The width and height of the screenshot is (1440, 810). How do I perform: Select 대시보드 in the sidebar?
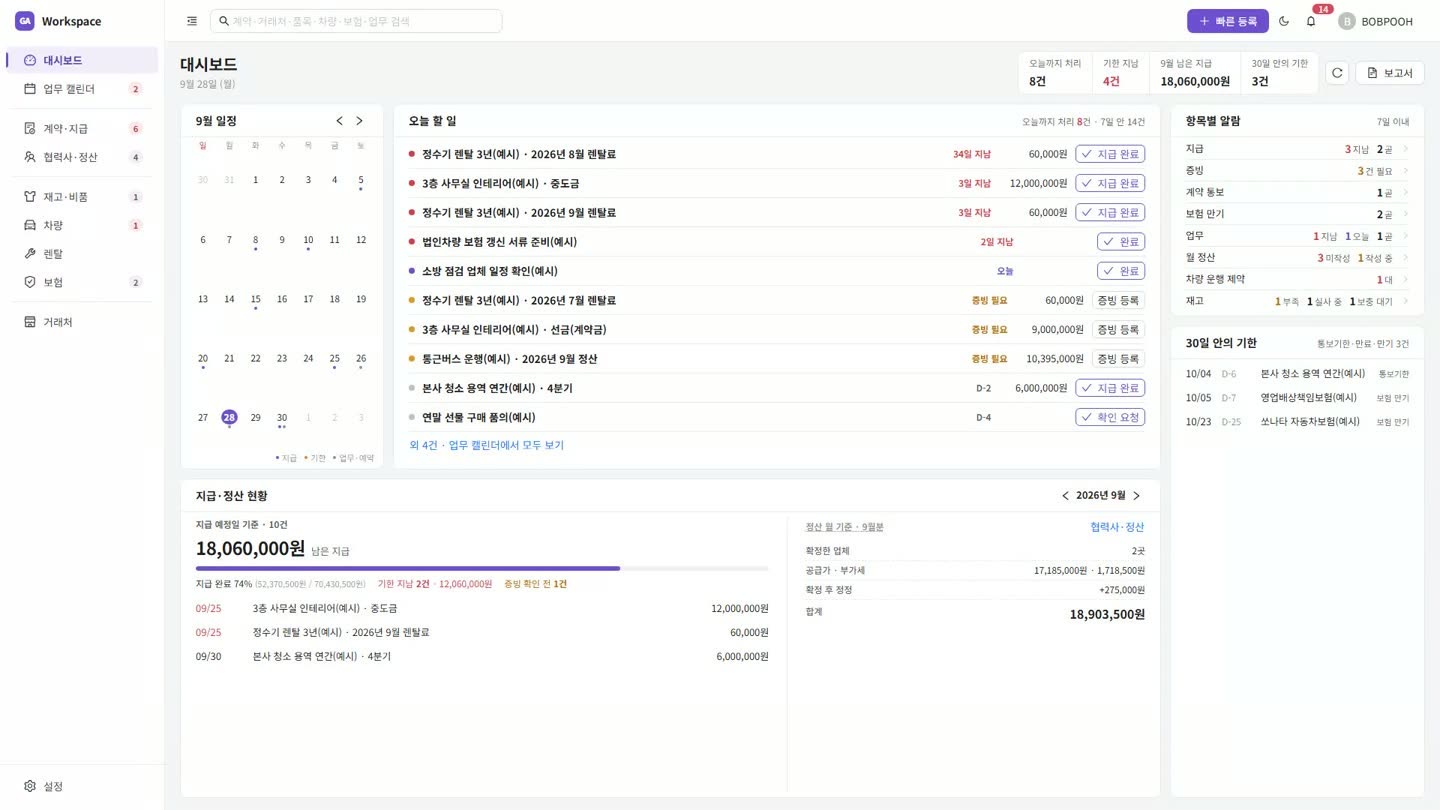(x=82, y=60)
